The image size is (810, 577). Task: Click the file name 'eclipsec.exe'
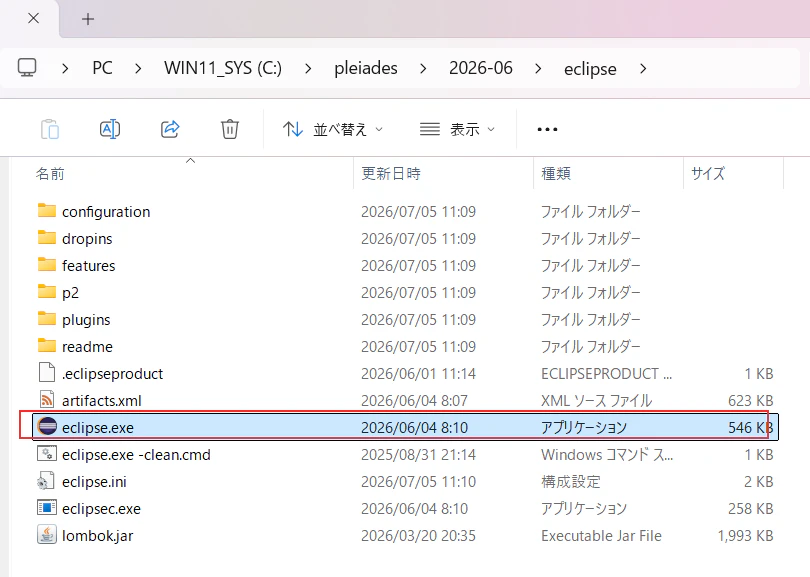[x=101, y=509]
